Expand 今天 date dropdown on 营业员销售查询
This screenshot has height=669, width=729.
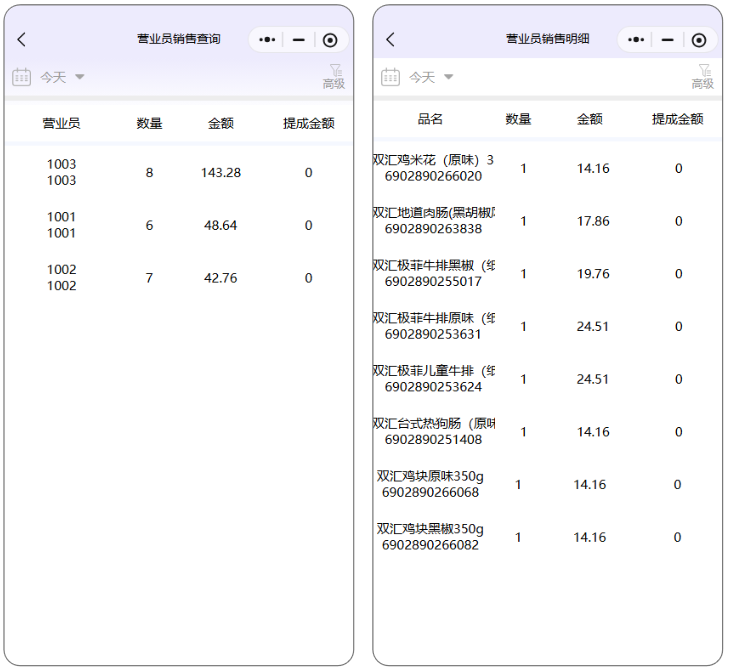tap(63, 77)
